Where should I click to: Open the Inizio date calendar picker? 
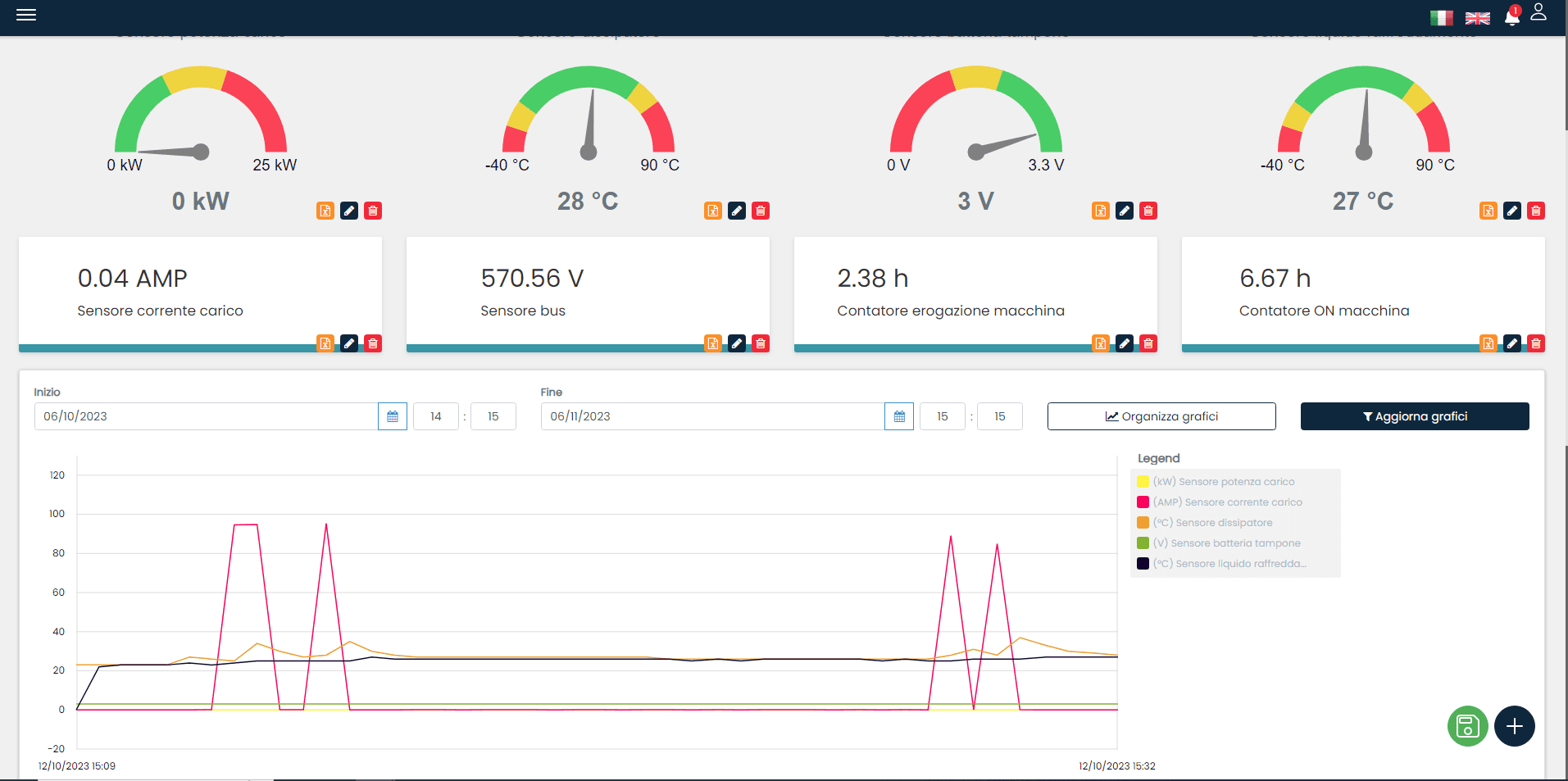(393, 416)
